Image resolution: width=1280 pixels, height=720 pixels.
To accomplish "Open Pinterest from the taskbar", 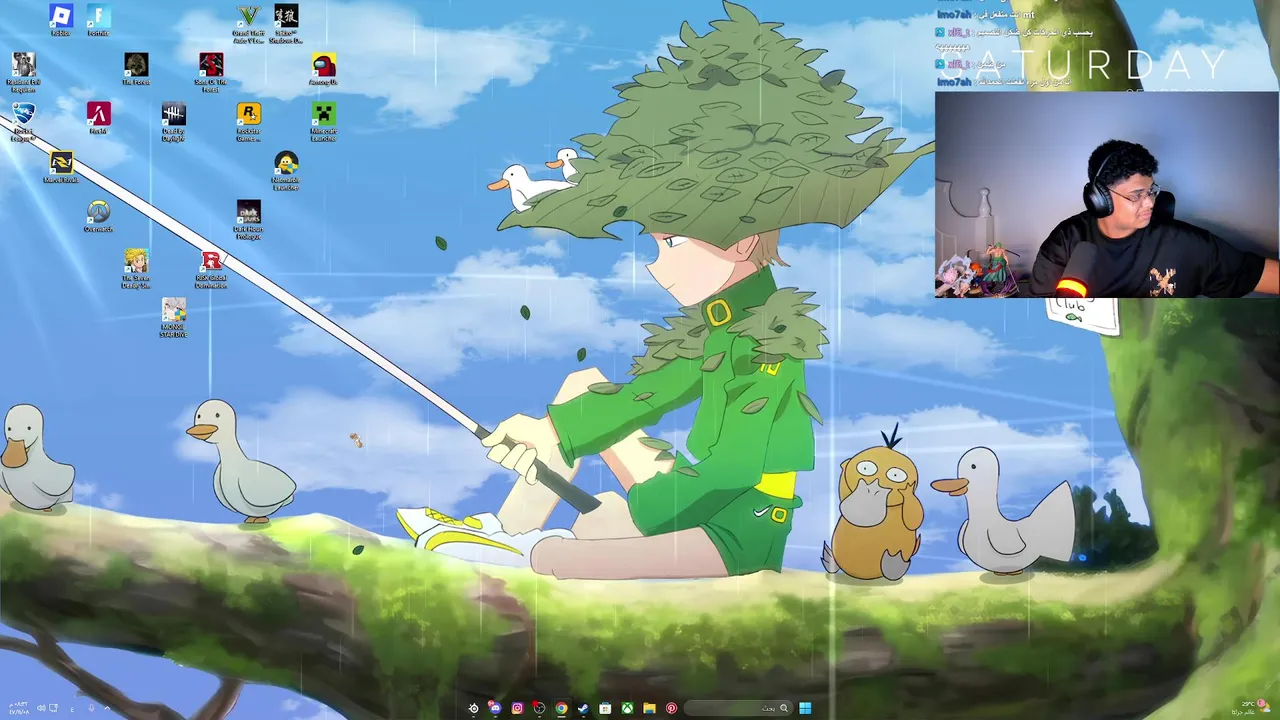I will coord(671,708).
